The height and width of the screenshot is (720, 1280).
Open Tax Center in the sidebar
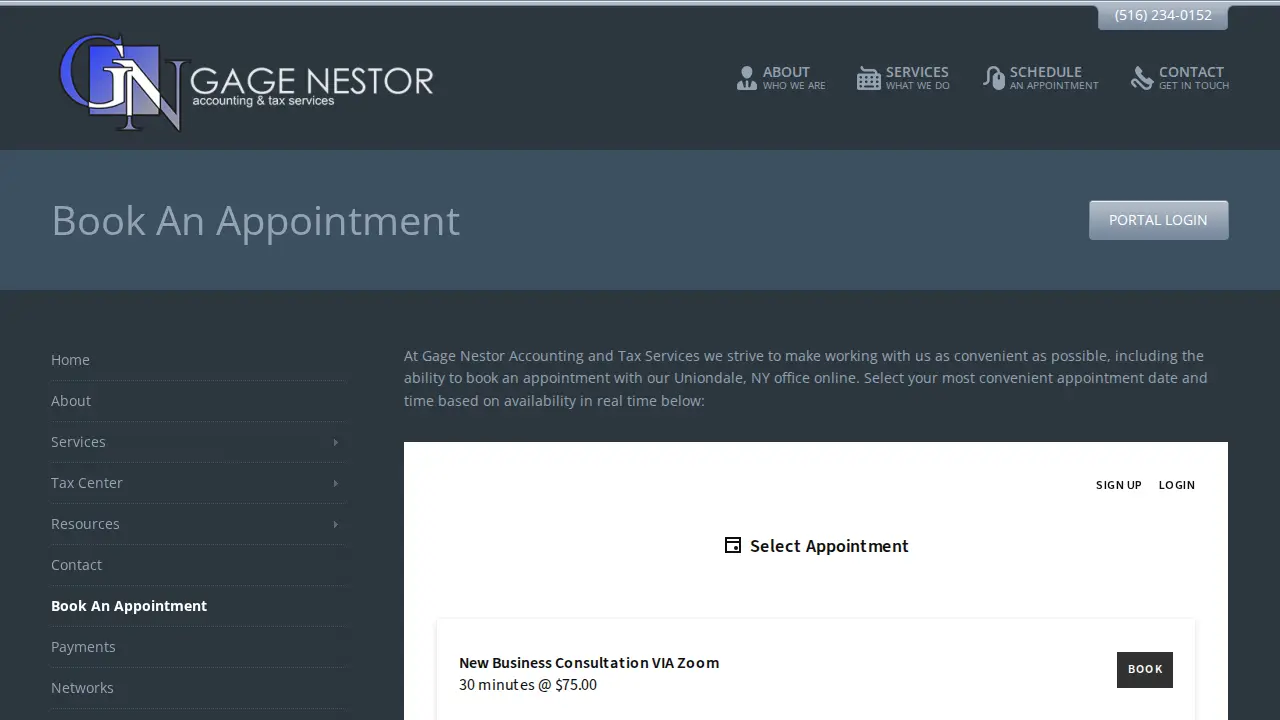(87, 483)
